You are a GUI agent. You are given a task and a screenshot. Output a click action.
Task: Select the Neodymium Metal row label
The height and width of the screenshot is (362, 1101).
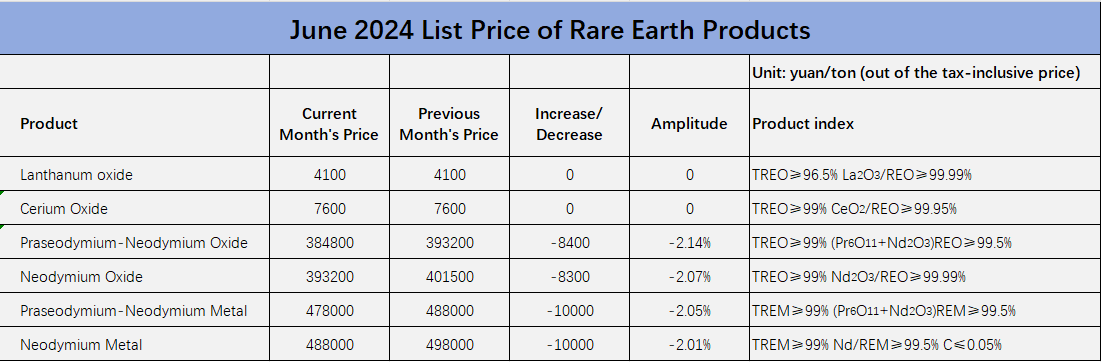click(x=135, y=344)
